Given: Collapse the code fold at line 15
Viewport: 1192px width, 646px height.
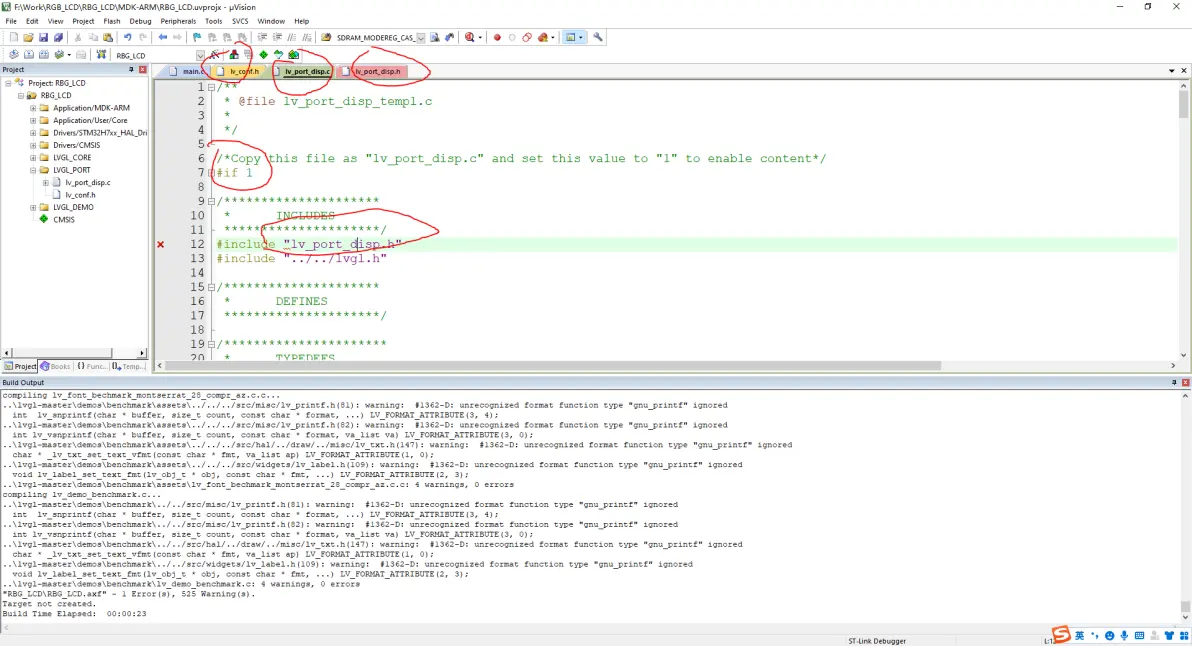Looking at the screenshot, I should (211, 287).
